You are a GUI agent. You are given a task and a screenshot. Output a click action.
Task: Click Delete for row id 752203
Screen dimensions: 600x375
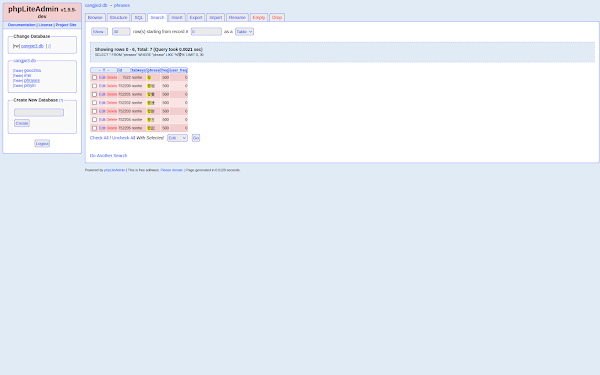tap(112, 111)
